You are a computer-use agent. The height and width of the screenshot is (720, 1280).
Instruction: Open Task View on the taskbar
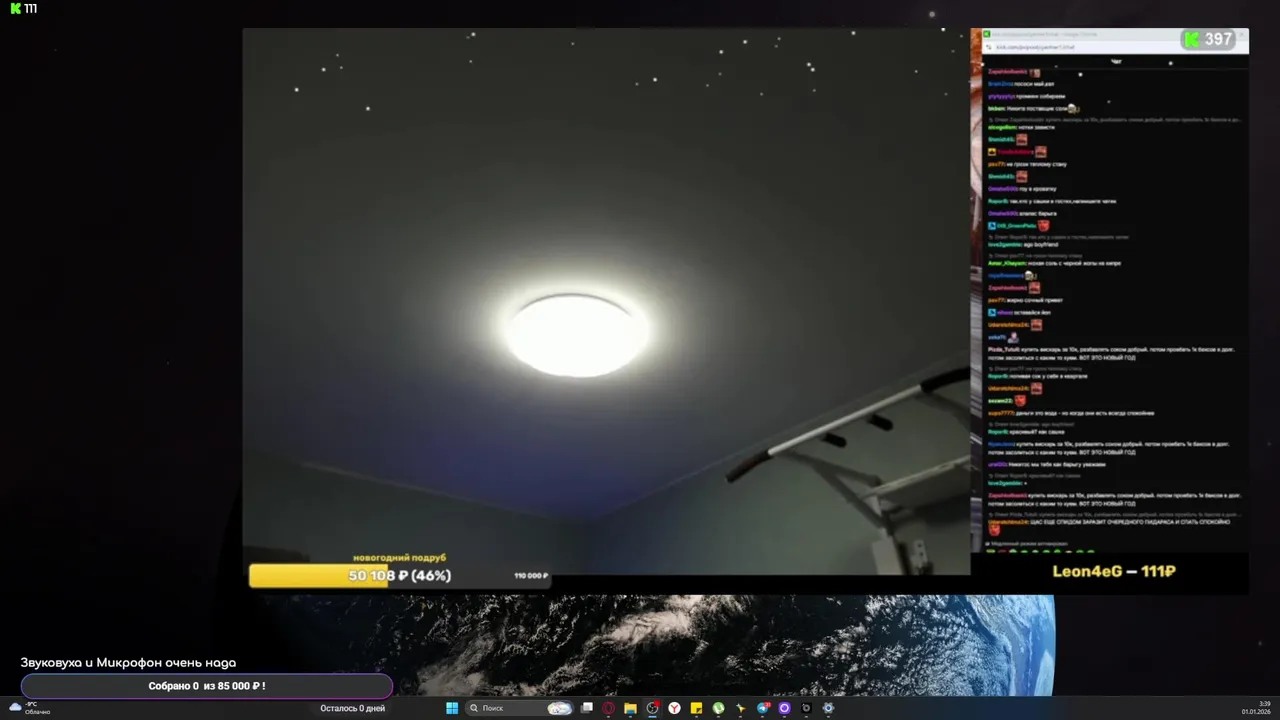(587, 708)
